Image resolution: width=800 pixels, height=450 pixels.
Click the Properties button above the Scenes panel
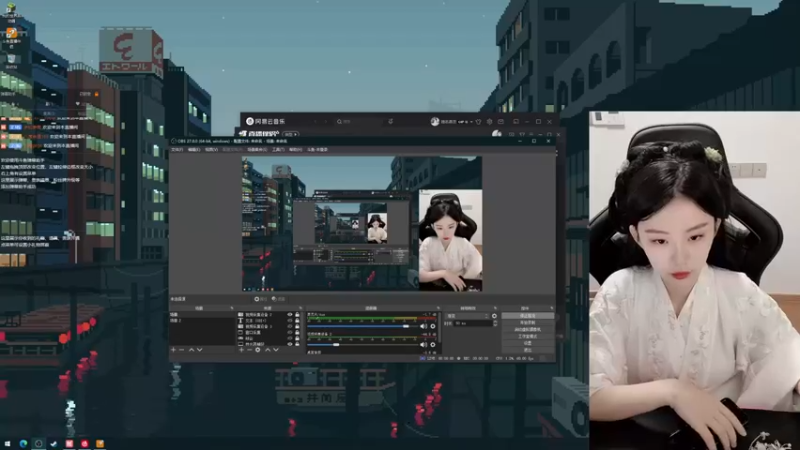pyautogui.click(x=261, y=299)
